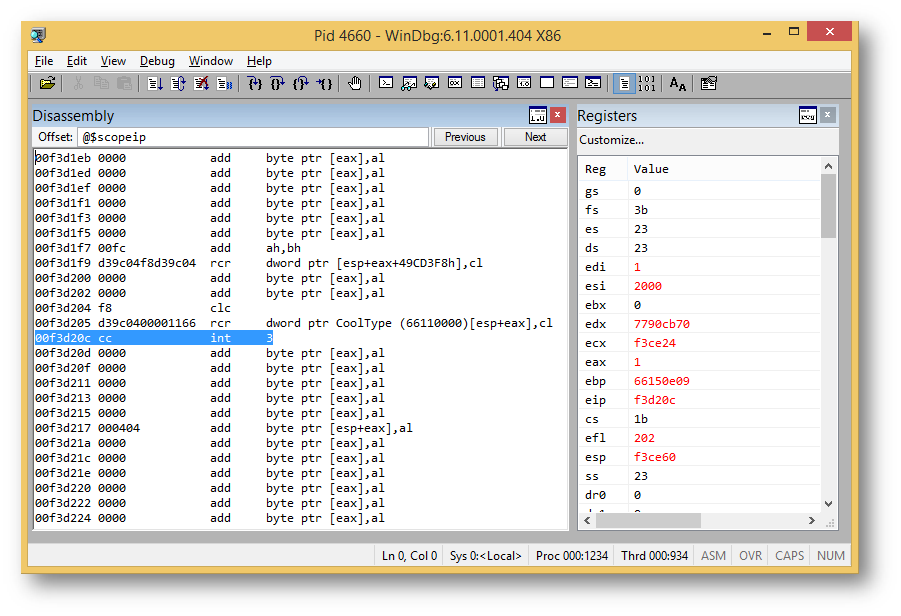
Task: Open the Command window from toolbar
Action: [x=386, y=84]
